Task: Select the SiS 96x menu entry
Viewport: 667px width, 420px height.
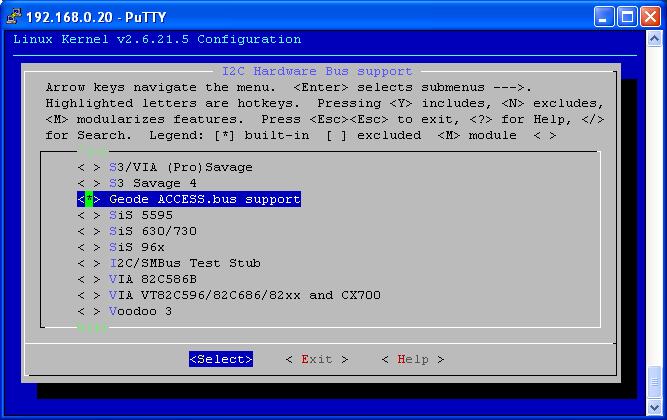Action: pyautogui.click(x=137, y=247)
